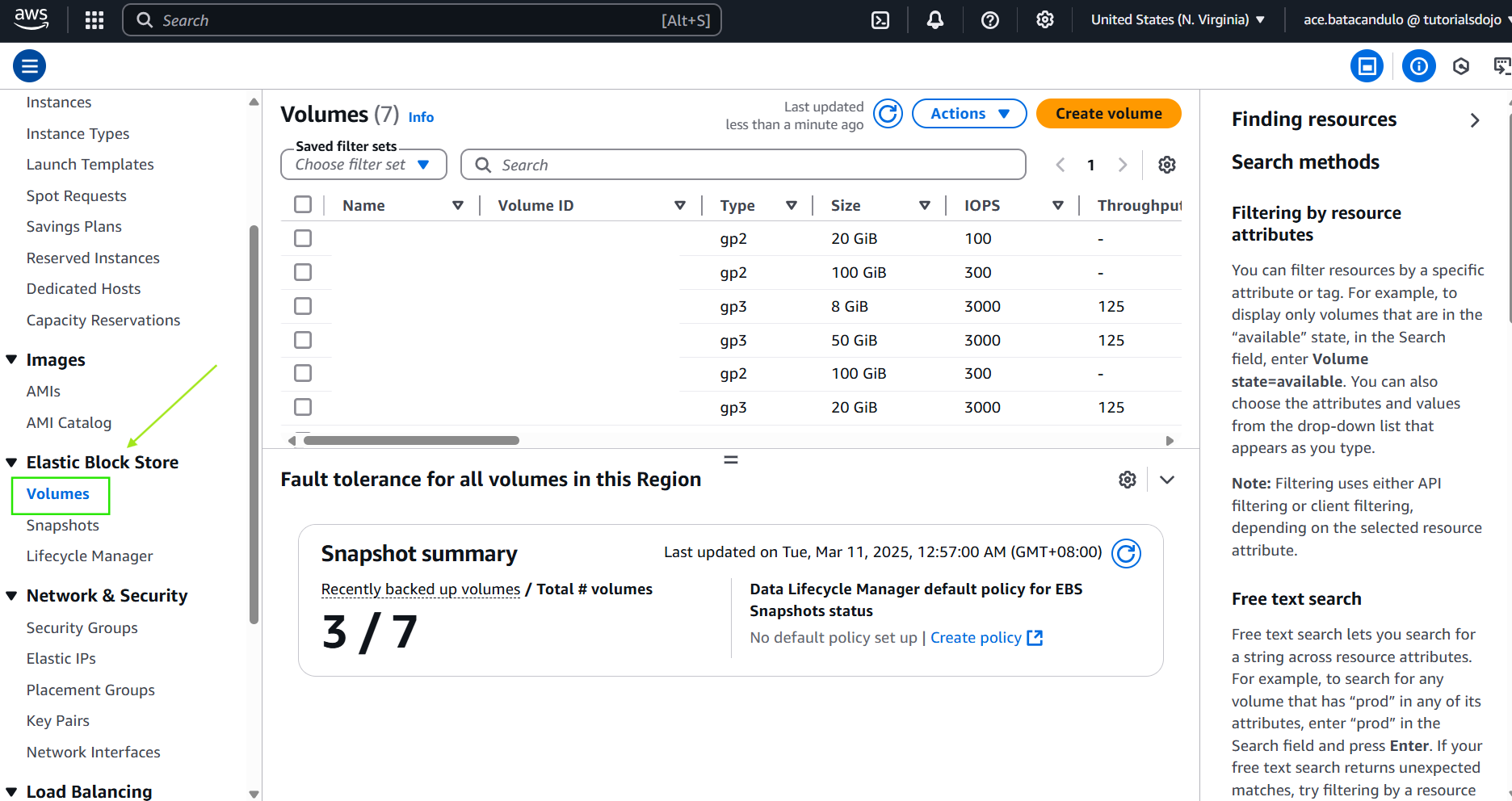1512x801 pixels.
Task: Launch the CloudShell terminal icon
Action: [x=880, y=20]
